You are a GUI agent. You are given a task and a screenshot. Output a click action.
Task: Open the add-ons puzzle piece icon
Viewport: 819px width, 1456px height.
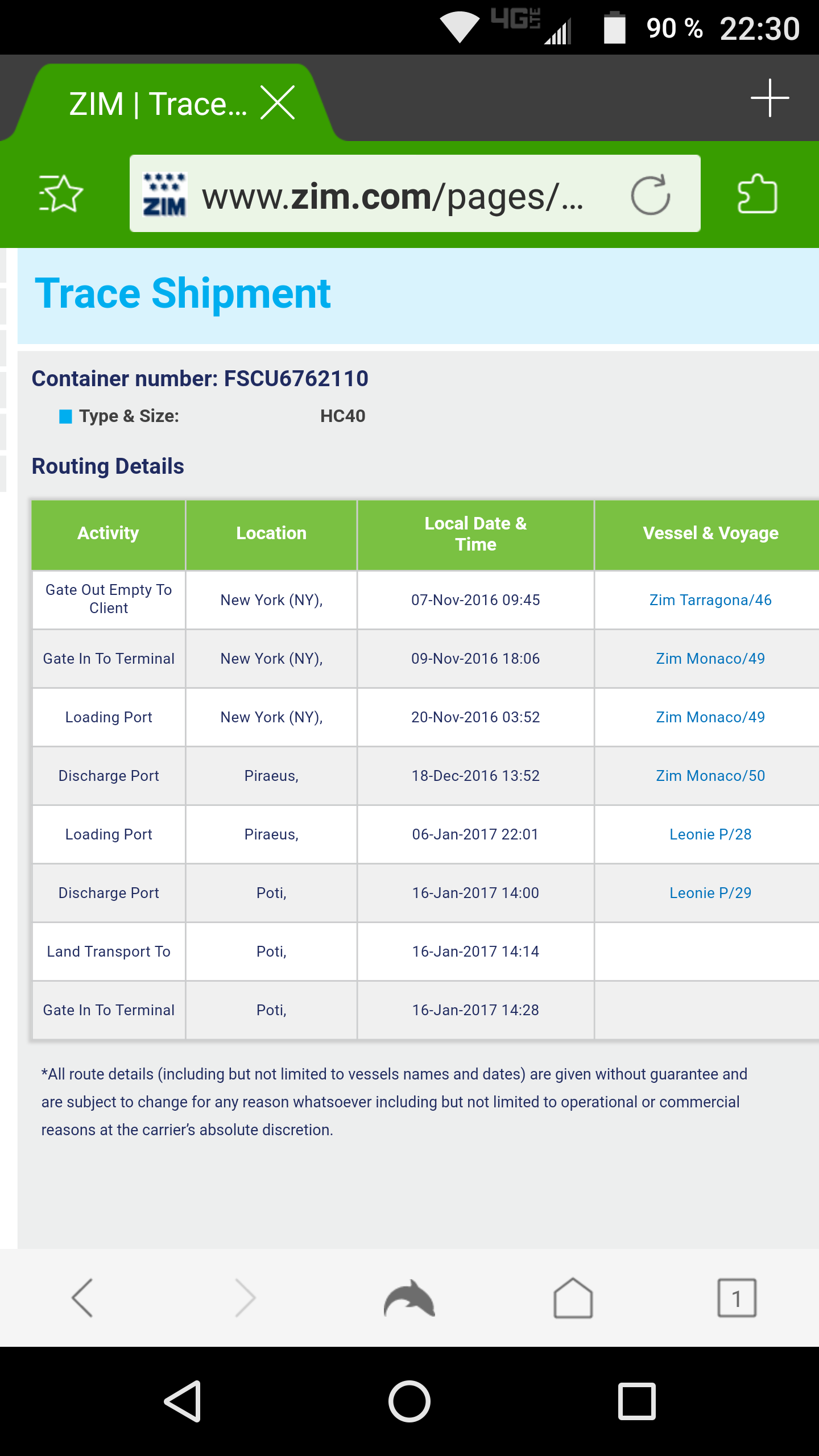[x=757, y=194]
